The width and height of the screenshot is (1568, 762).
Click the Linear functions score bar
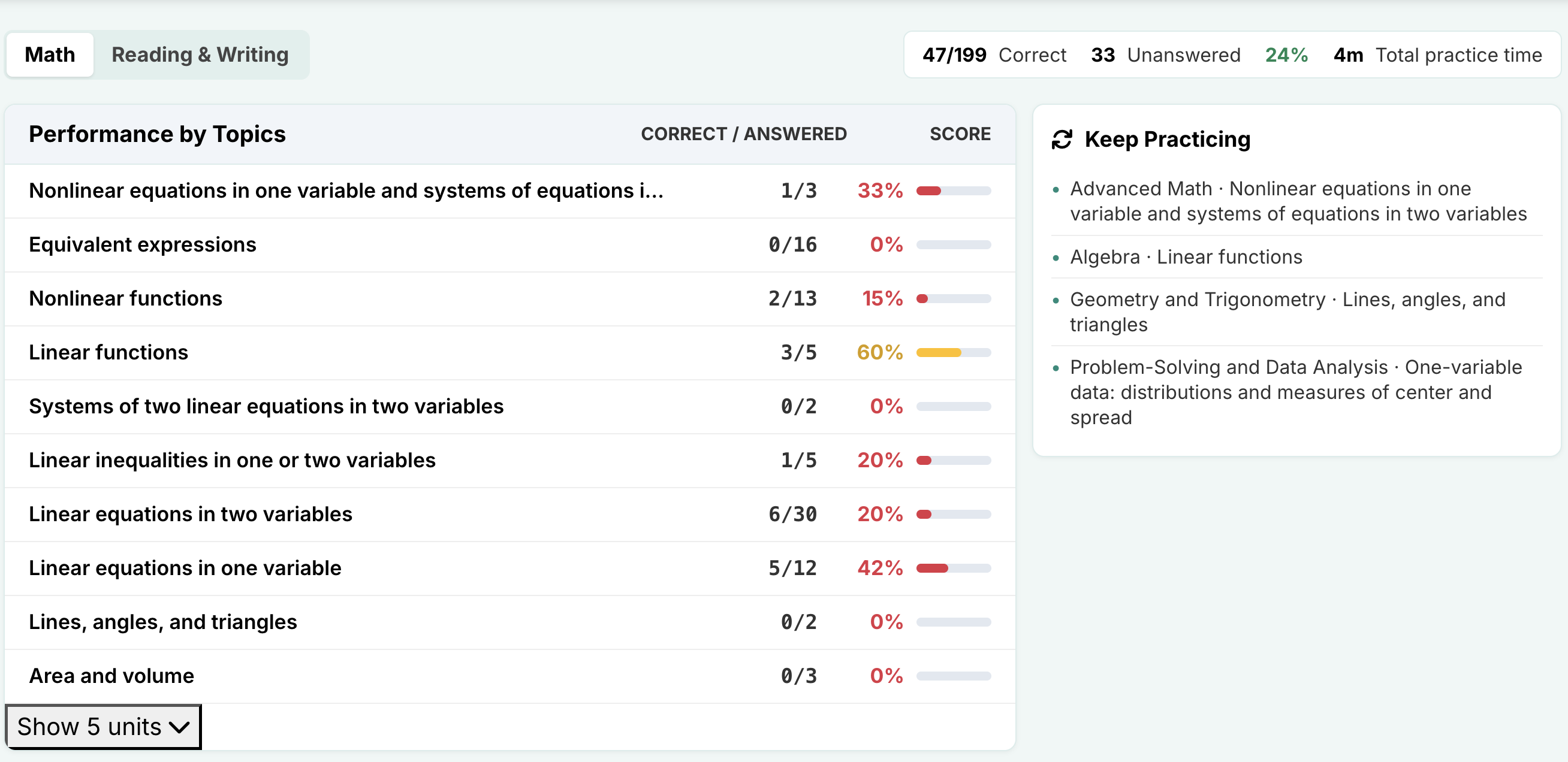pyautogui.click(x=953, y=352)
